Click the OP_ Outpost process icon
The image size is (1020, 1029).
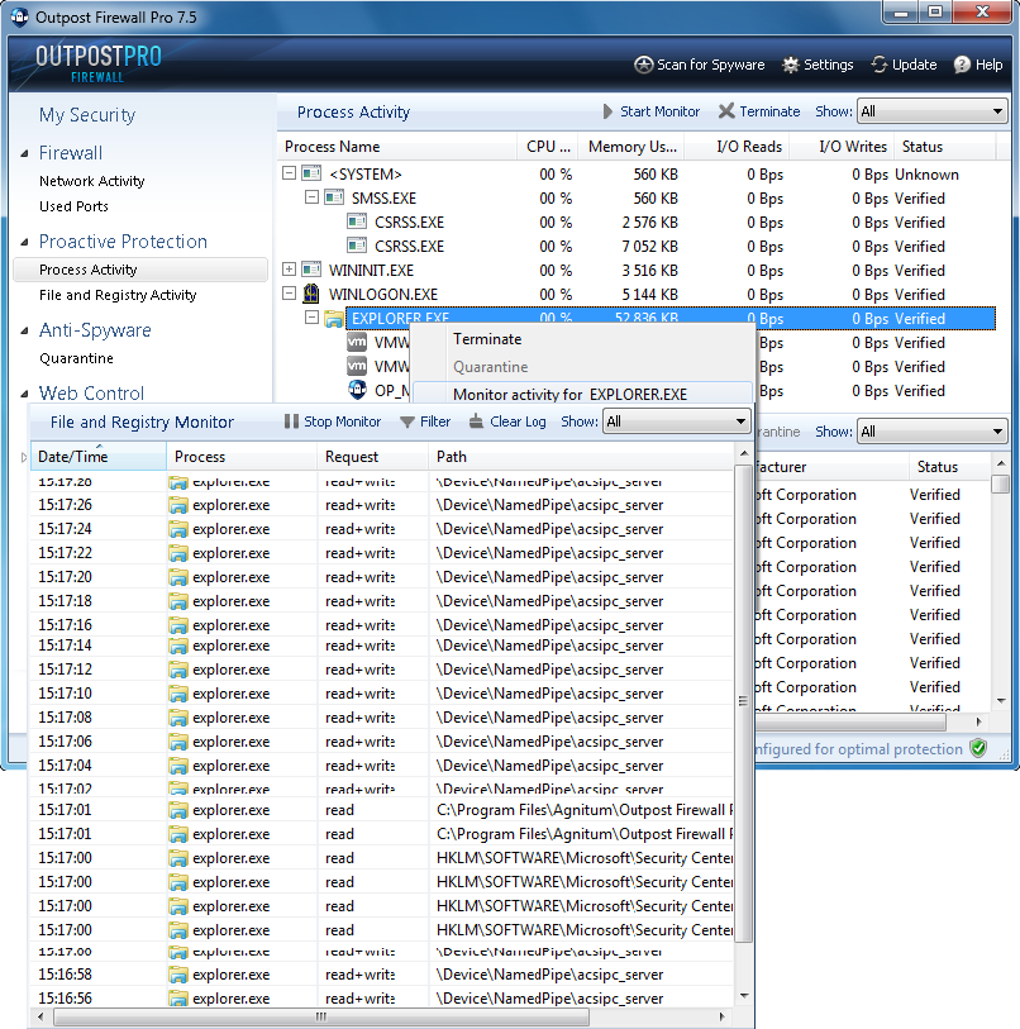pyautogui.click(x=357, y=390)
